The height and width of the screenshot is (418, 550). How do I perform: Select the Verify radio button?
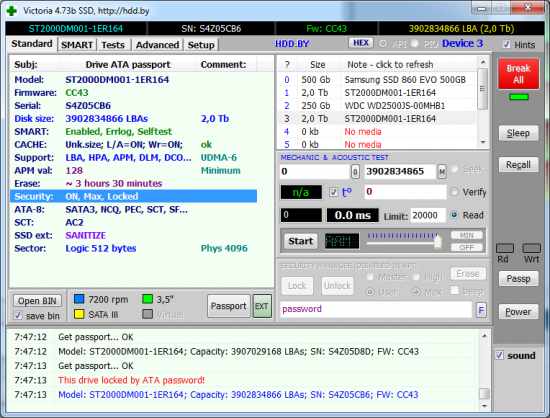454,192
